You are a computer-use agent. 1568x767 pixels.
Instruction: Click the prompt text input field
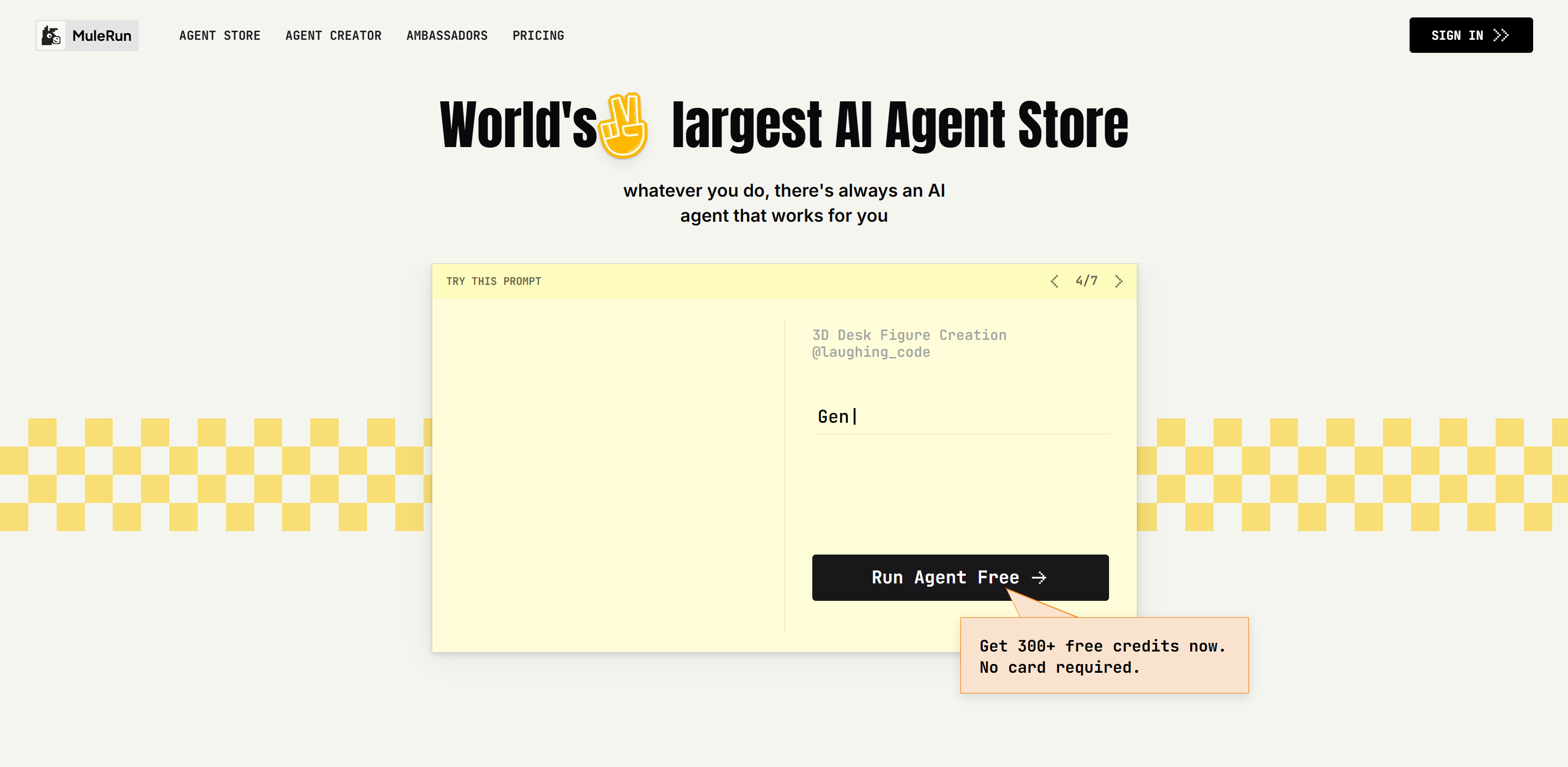click(959, 417)
